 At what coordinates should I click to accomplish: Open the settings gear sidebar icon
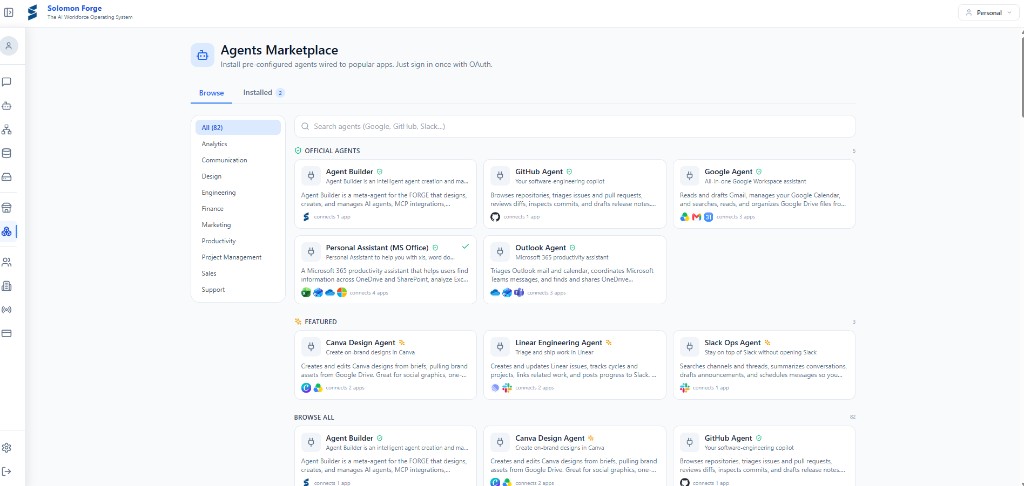(7, 447)
